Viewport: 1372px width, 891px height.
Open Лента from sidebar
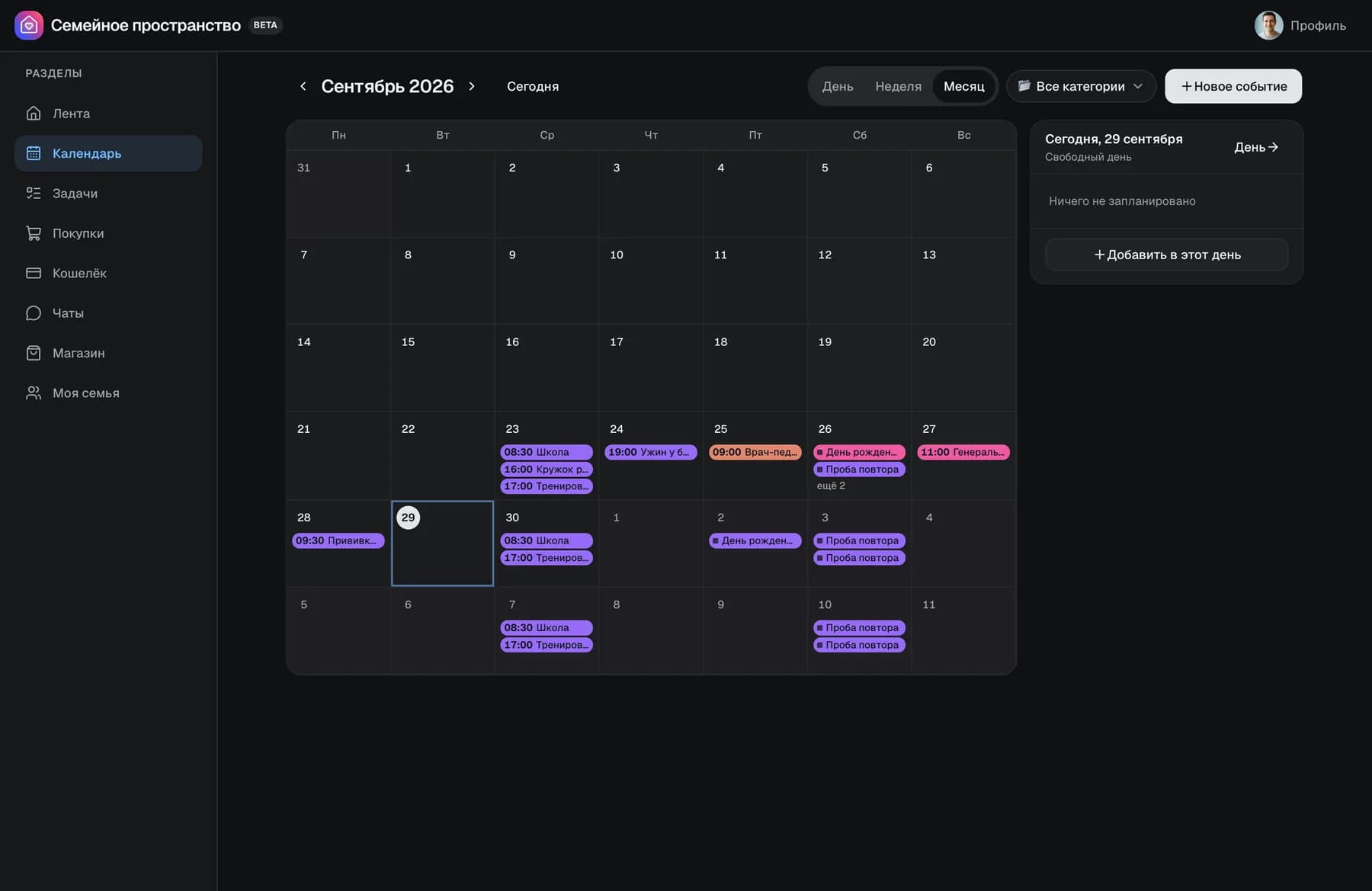(108, 114)
